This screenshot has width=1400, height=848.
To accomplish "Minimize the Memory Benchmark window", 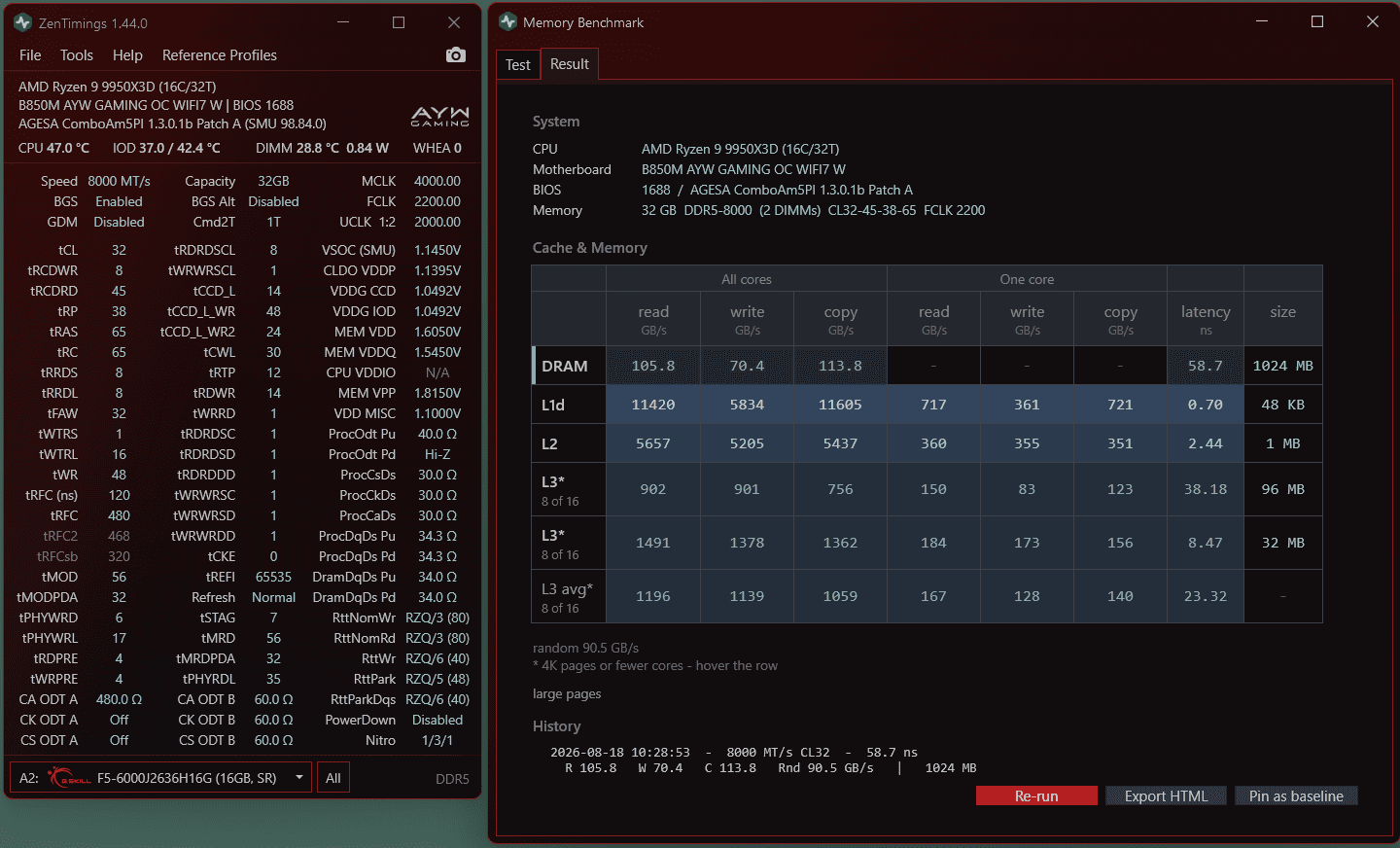I will point(1262,21).
